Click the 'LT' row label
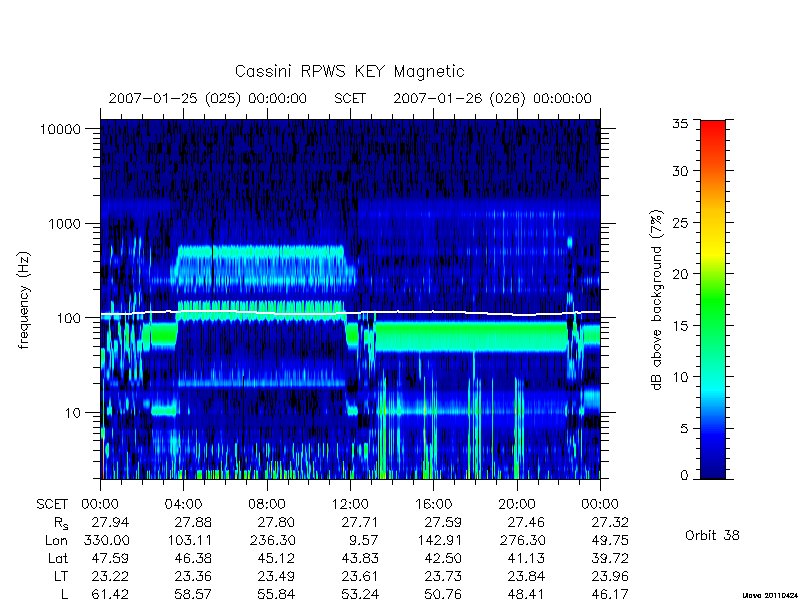Viewport: 800px width, 600px height. pos(61,577)
